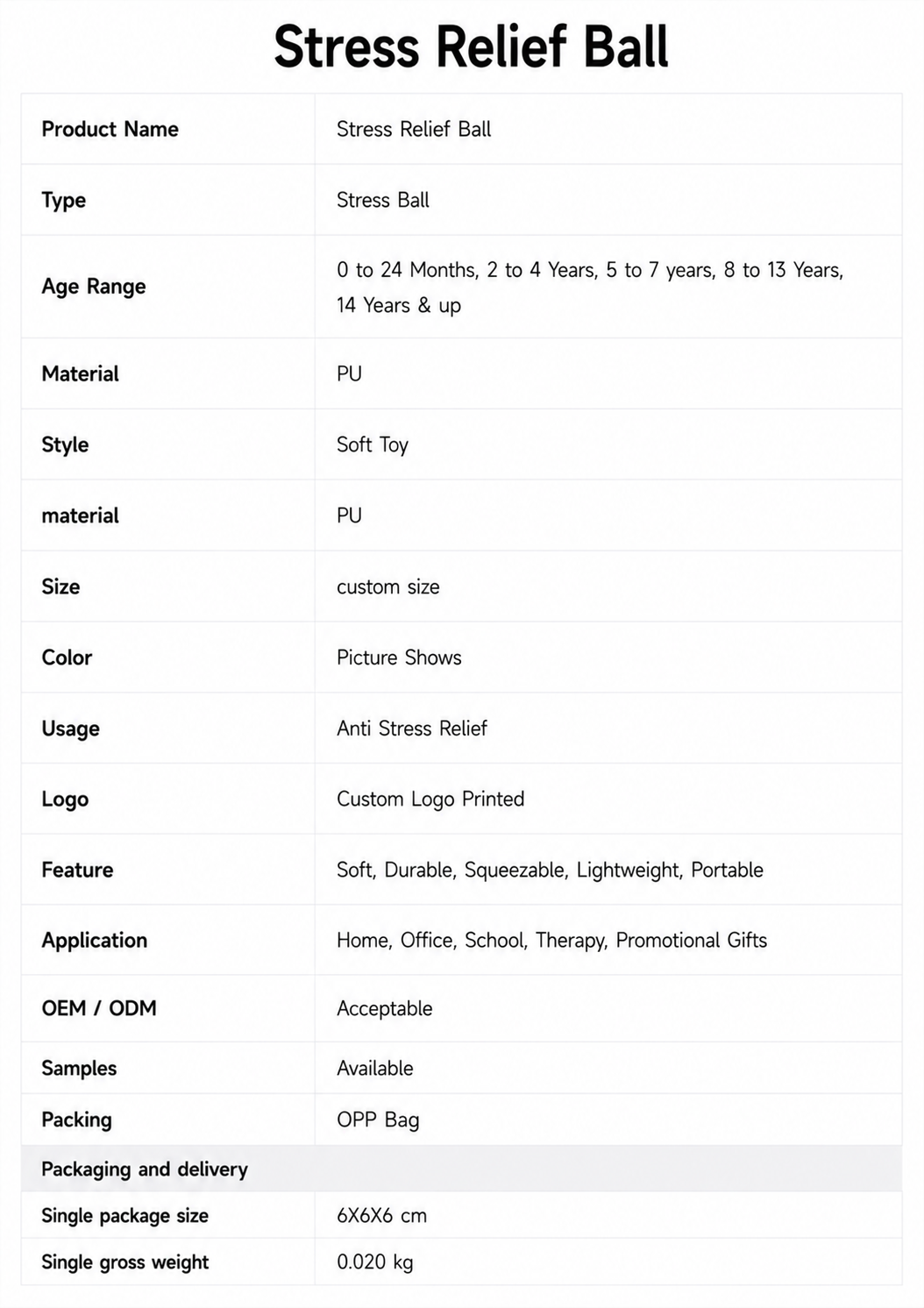Click the age range value text

coord(590,288)
